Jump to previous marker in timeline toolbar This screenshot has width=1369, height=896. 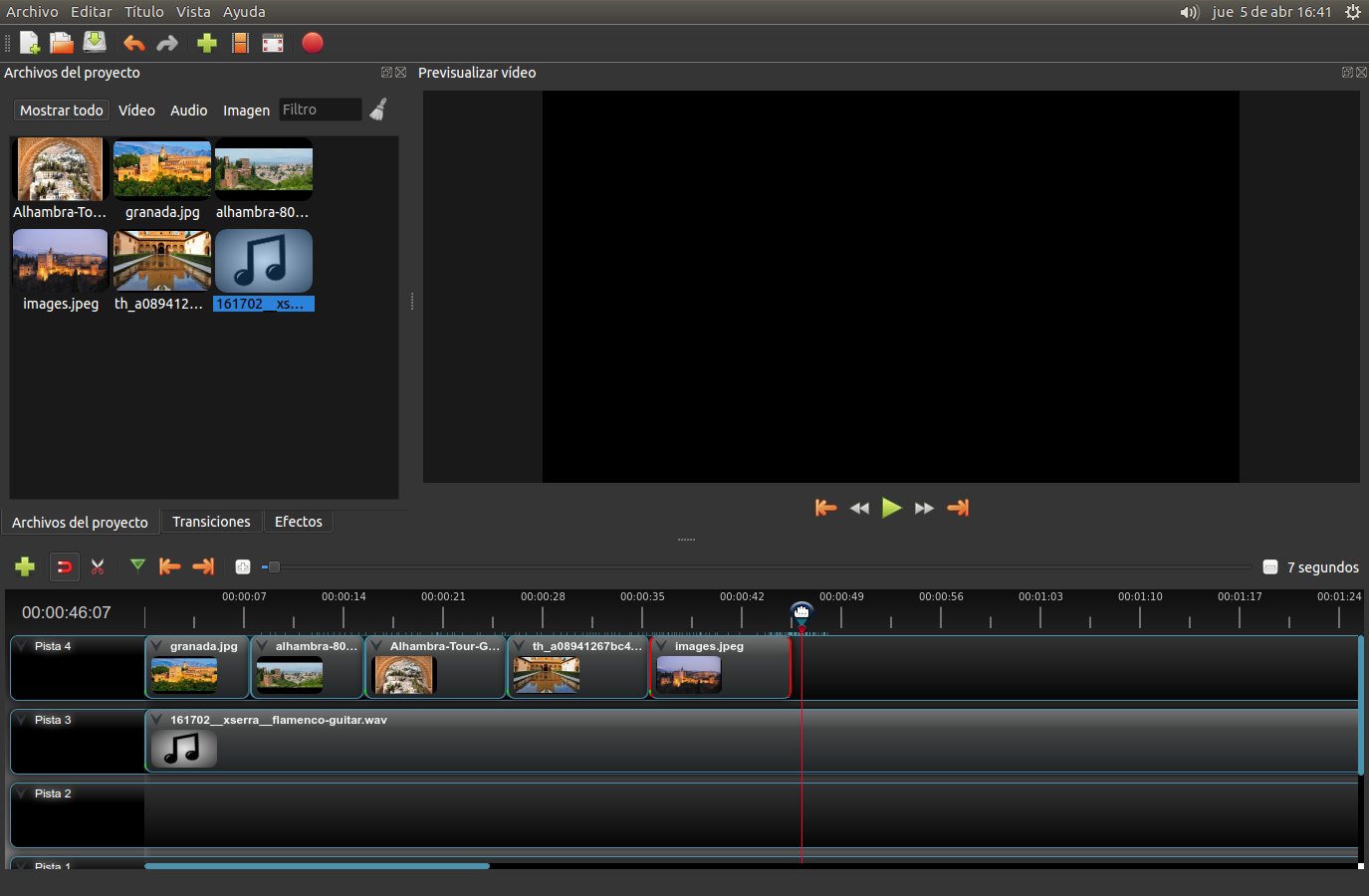pyautogui.click(x=170, y=566)
